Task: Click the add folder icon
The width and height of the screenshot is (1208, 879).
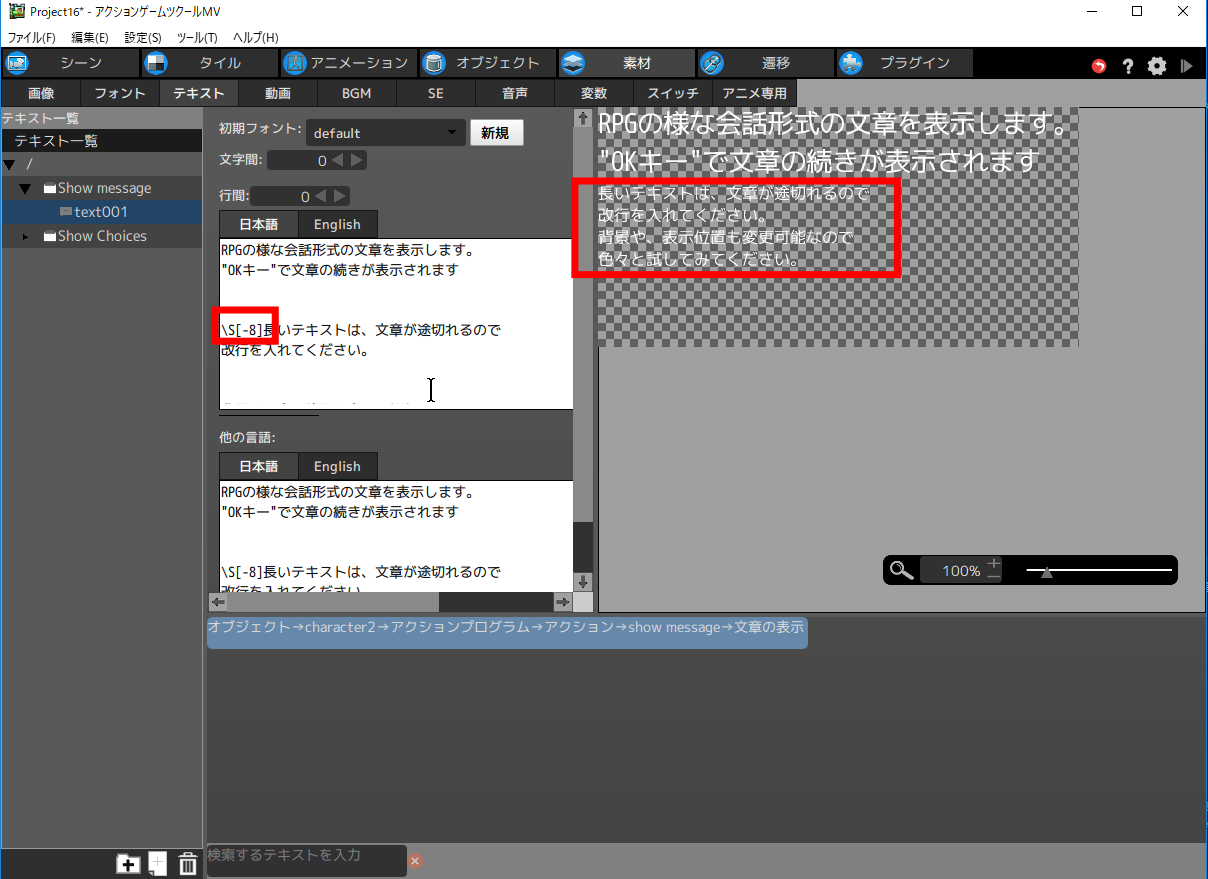Action: pos(128,864)
